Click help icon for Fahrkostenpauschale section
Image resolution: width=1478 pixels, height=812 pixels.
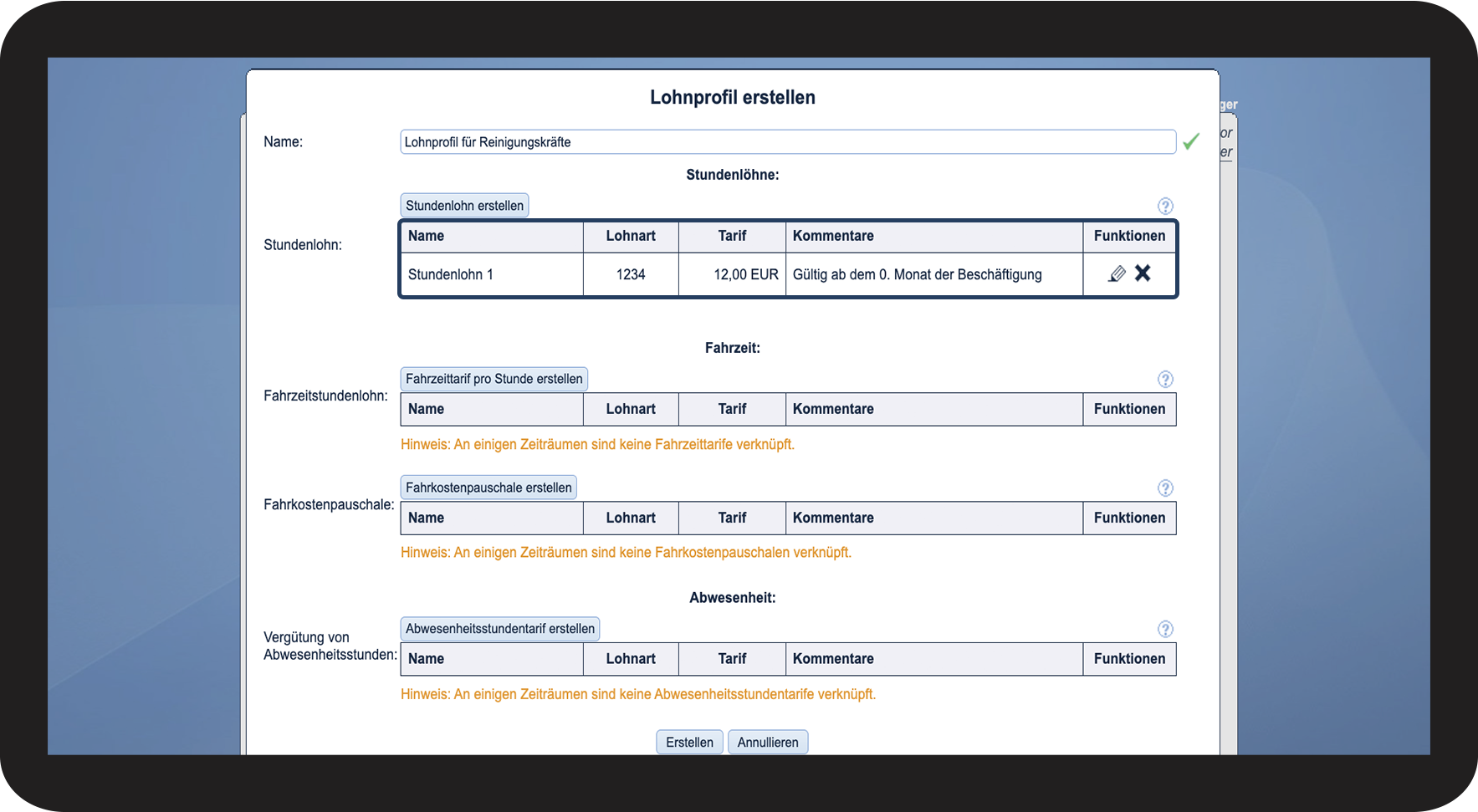[x=1165, y=488]
